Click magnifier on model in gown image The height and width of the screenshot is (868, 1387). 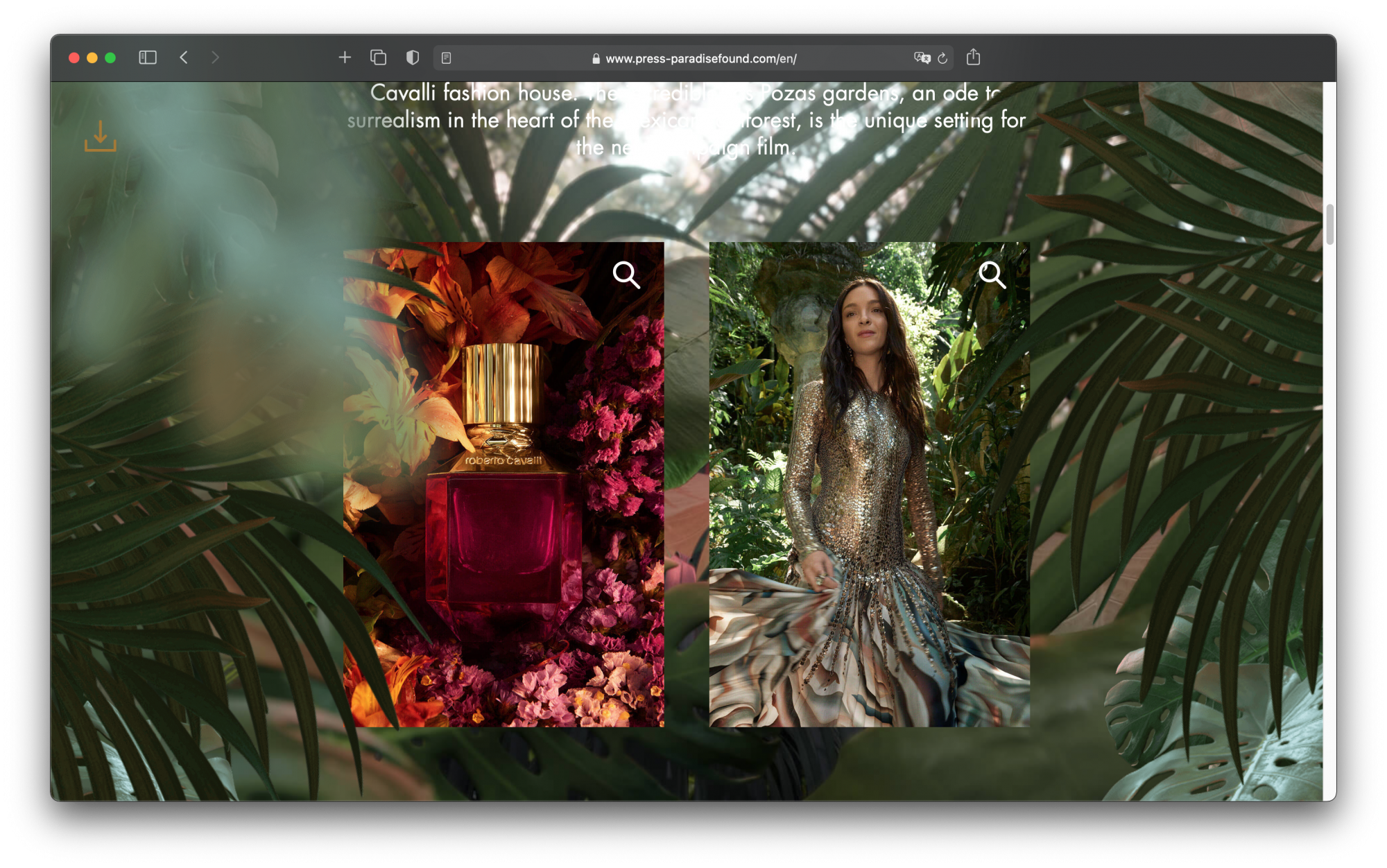[x=992, y=275]
